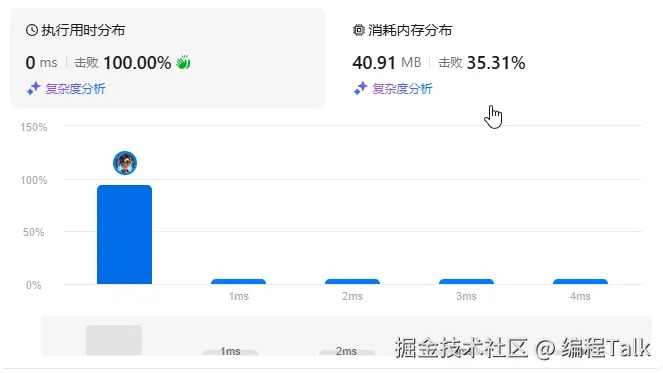Click the small bar above 1ms
This screenshot has width=663, height=373.
(x=238, y=282)
